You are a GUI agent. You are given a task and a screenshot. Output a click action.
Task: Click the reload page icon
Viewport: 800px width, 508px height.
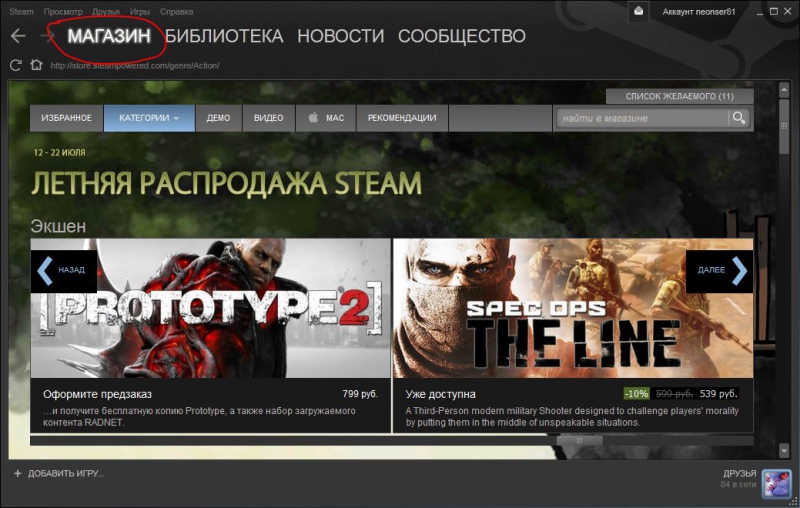pos(15,65)
